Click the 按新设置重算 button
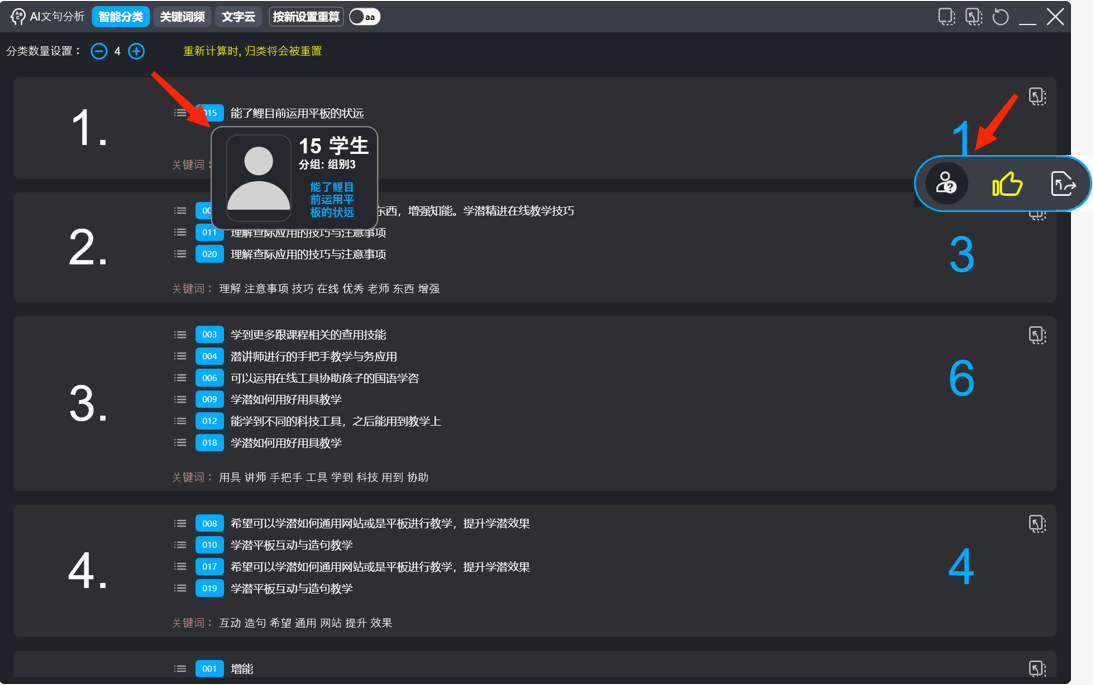Image resolution: width=1093 pixels, height=685 pixels. [x=306, y=17]
